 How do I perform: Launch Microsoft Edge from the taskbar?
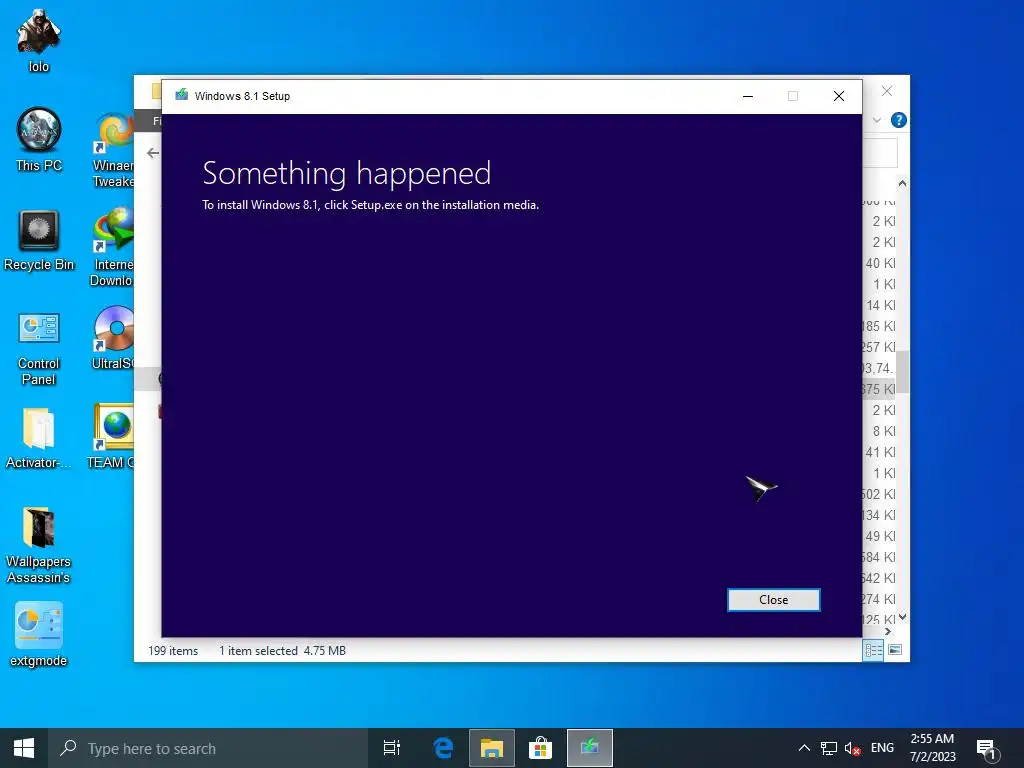tap(443, 748)
